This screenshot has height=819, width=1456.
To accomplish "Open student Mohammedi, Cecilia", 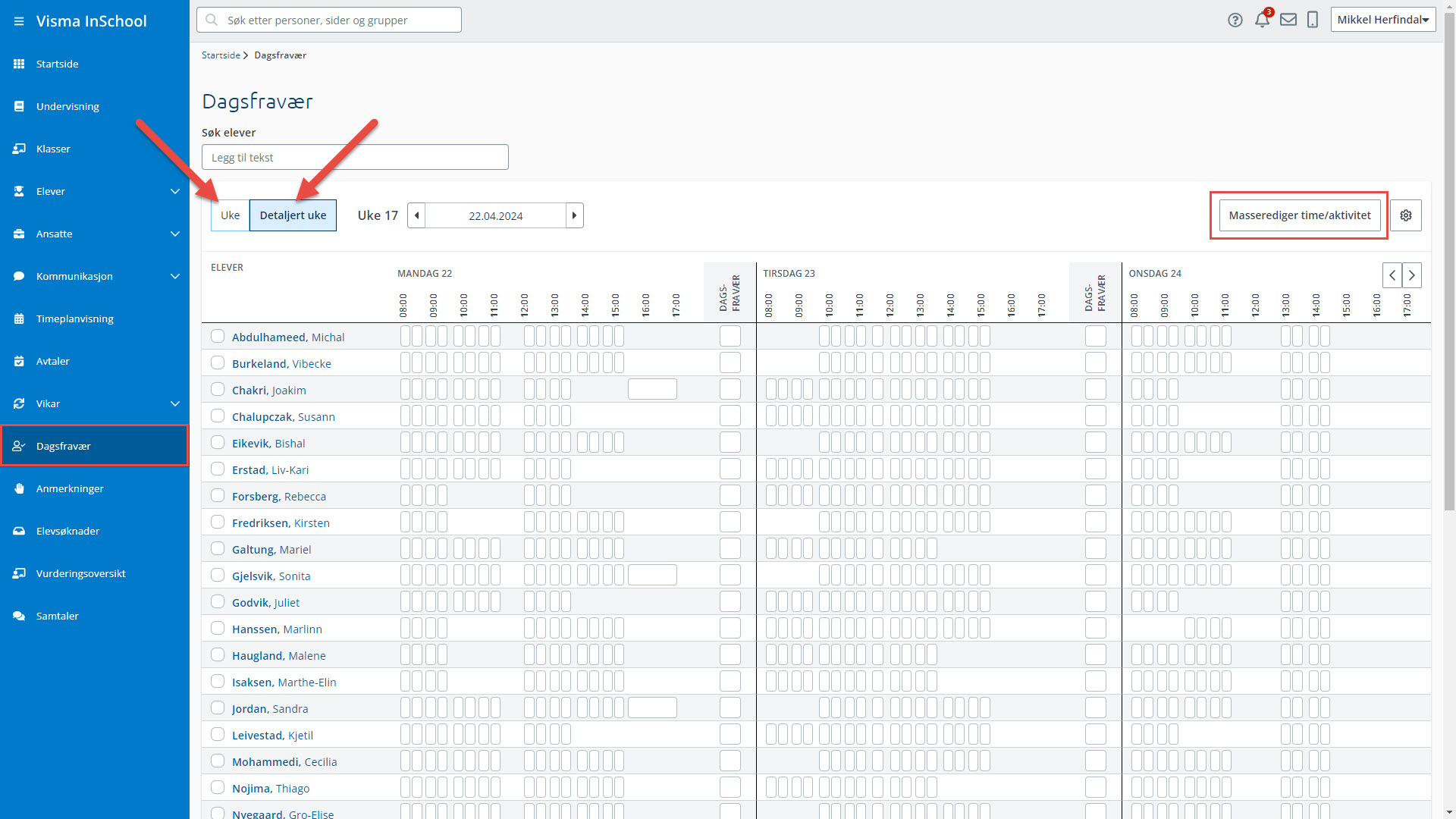I will (x=284, y=762).
